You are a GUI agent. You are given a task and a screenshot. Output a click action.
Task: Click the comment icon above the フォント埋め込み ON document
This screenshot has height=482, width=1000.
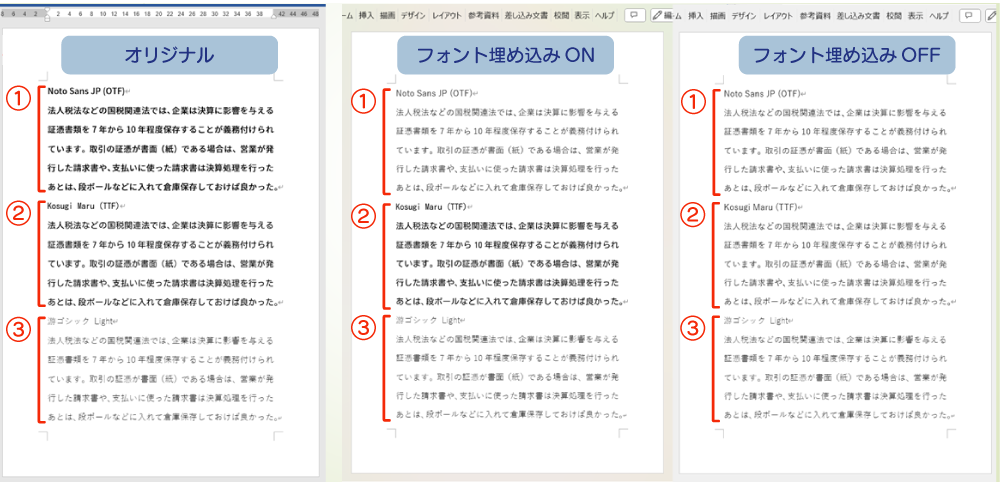[x=635, y=16]
